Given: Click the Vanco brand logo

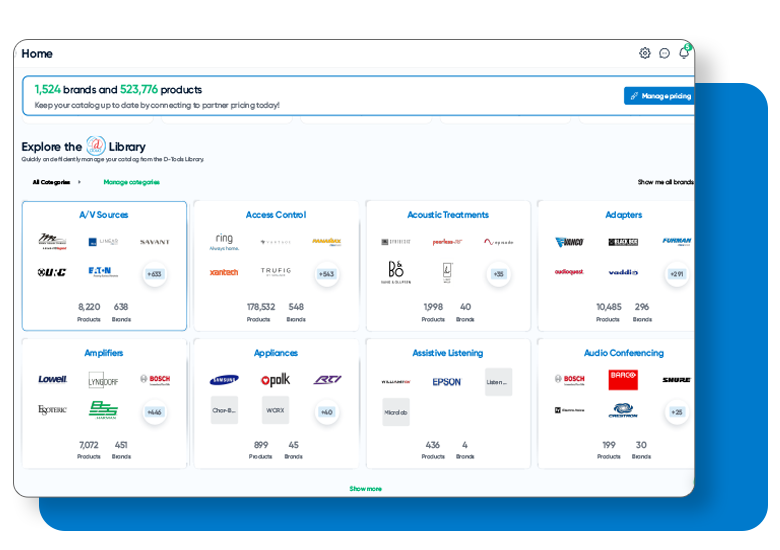Looking at the screenshot, I should [569, 242].
